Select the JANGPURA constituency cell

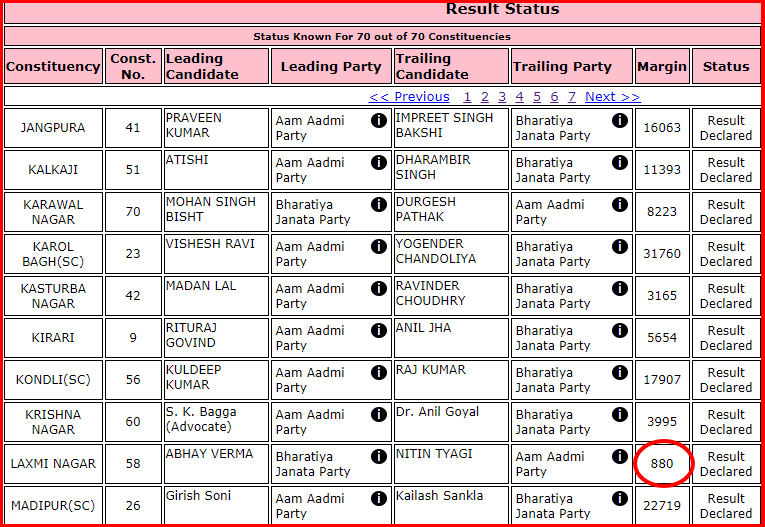(x=54, y=128)
